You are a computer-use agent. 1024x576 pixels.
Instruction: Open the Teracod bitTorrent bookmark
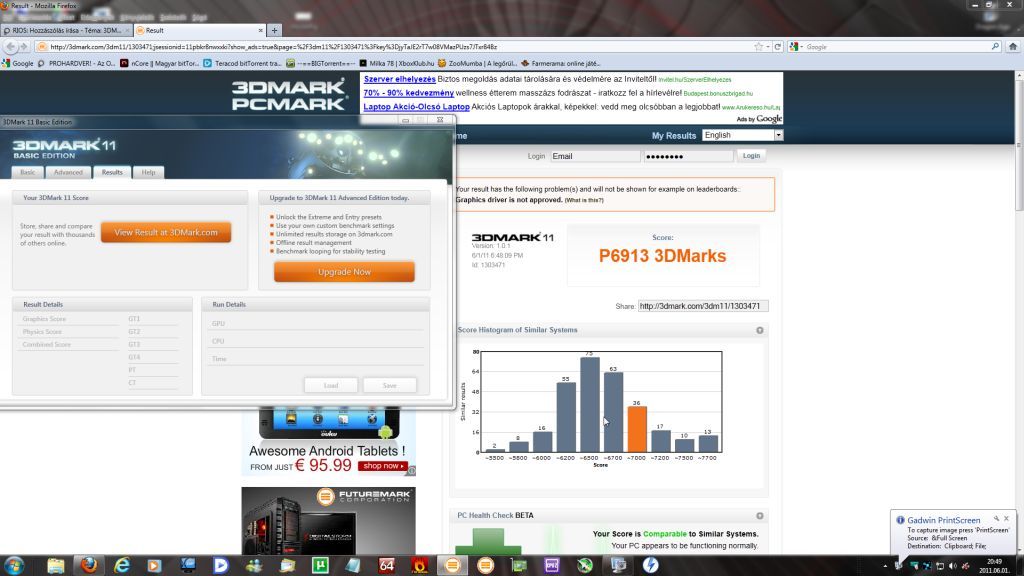click(x=242, y=63)
